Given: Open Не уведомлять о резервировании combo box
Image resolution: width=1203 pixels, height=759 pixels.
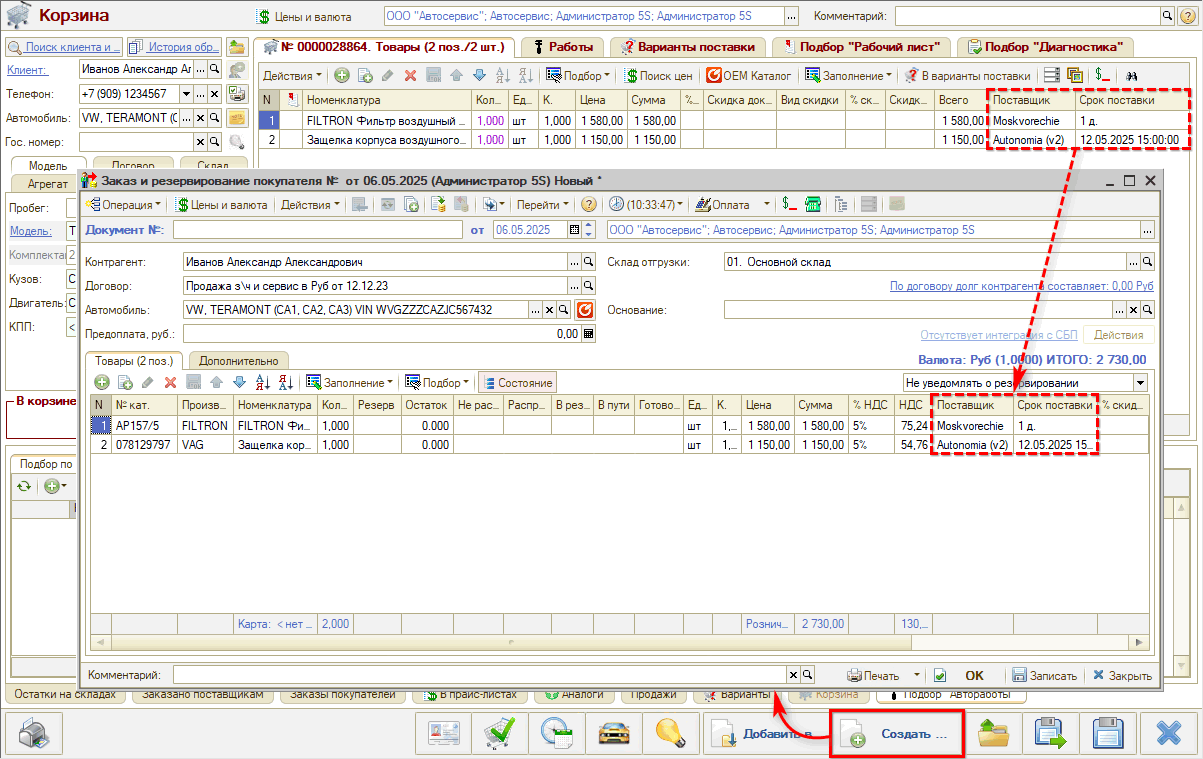Looking at the screenshot, I should [x=1139, y=383].
